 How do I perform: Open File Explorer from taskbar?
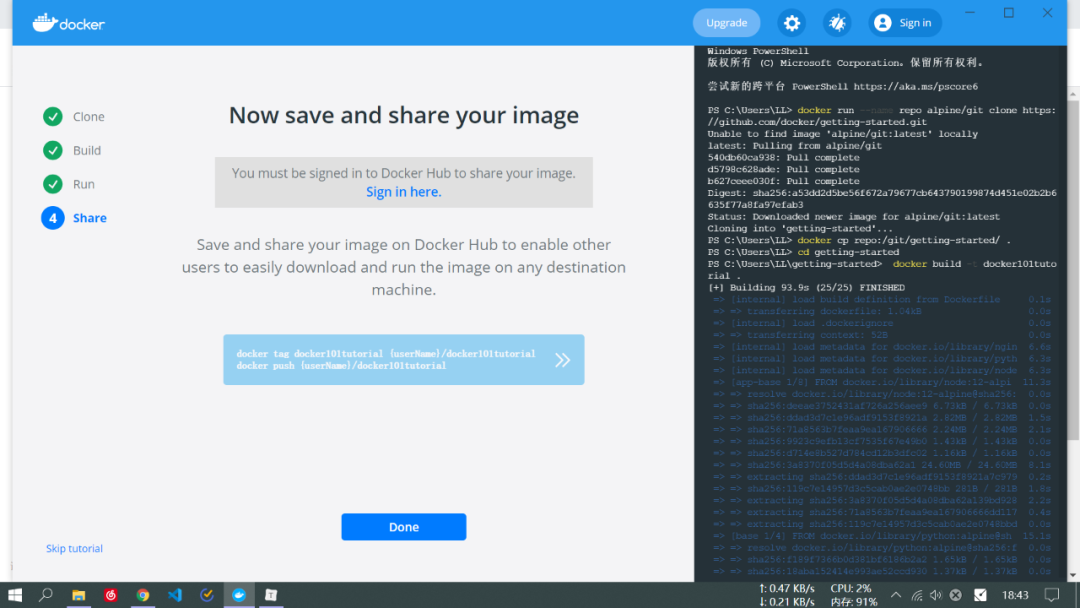point(79,595)
